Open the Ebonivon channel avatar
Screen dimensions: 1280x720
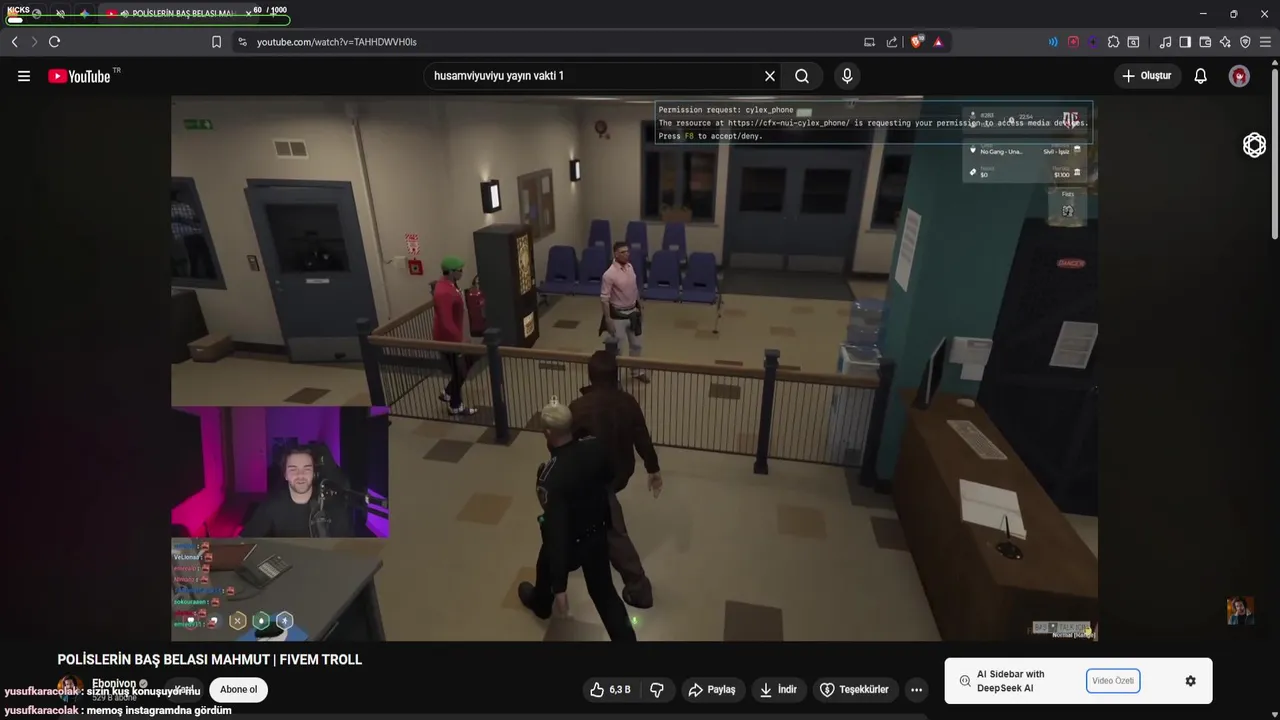pos(70,686)
